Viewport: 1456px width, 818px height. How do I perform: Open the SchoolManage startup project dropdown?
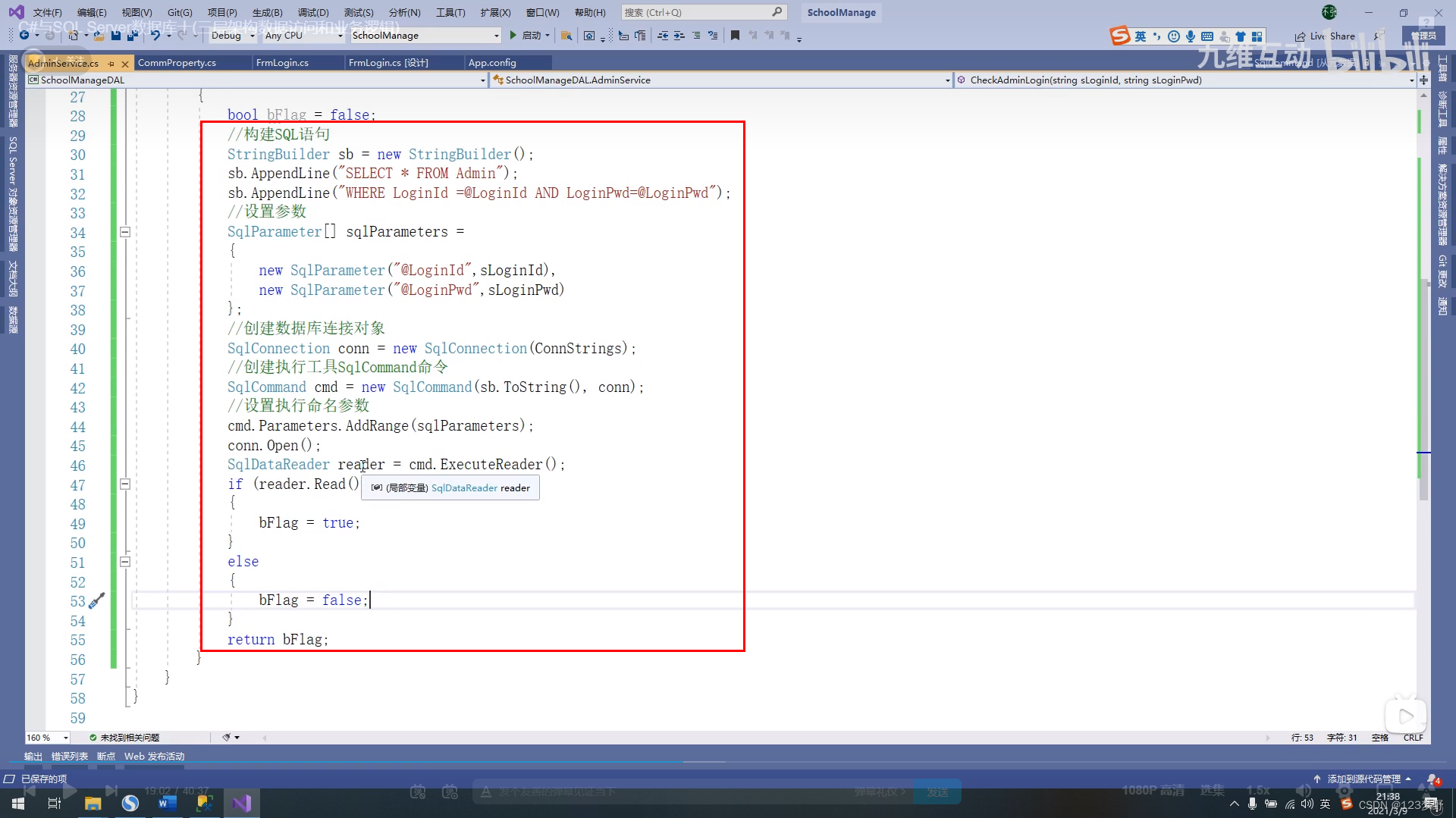tap(425, 36)
